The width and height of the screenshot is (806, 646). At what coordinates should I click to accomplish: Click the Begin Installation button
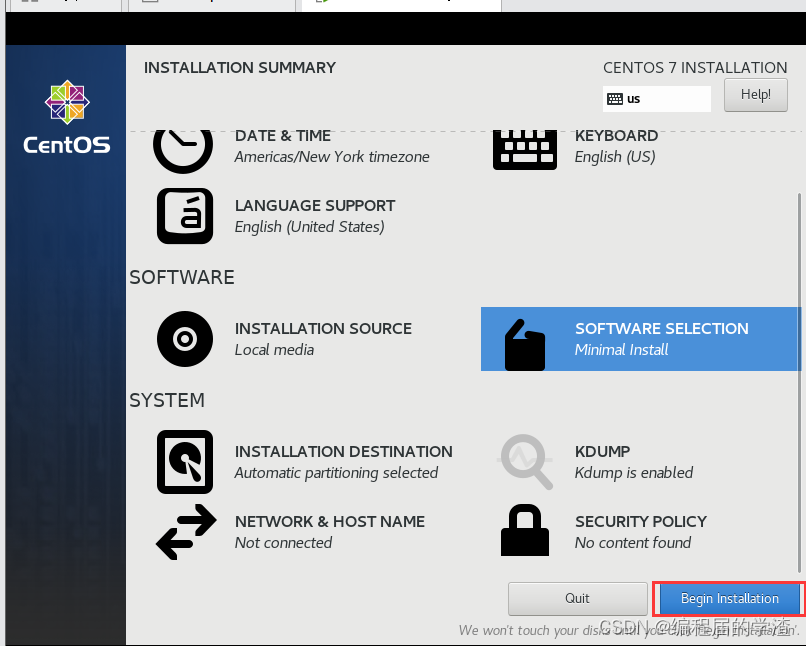coord(729,599)
